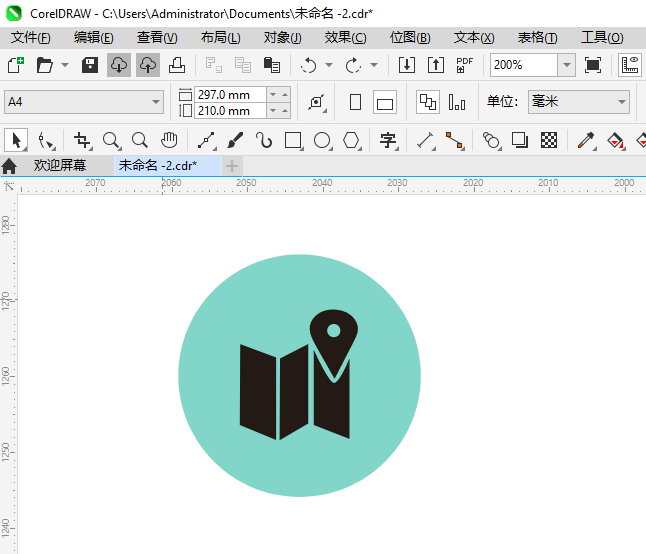This screenshot has height=554, width=646.
Task: Select the Rectangle tool
Action: point(293,140)
